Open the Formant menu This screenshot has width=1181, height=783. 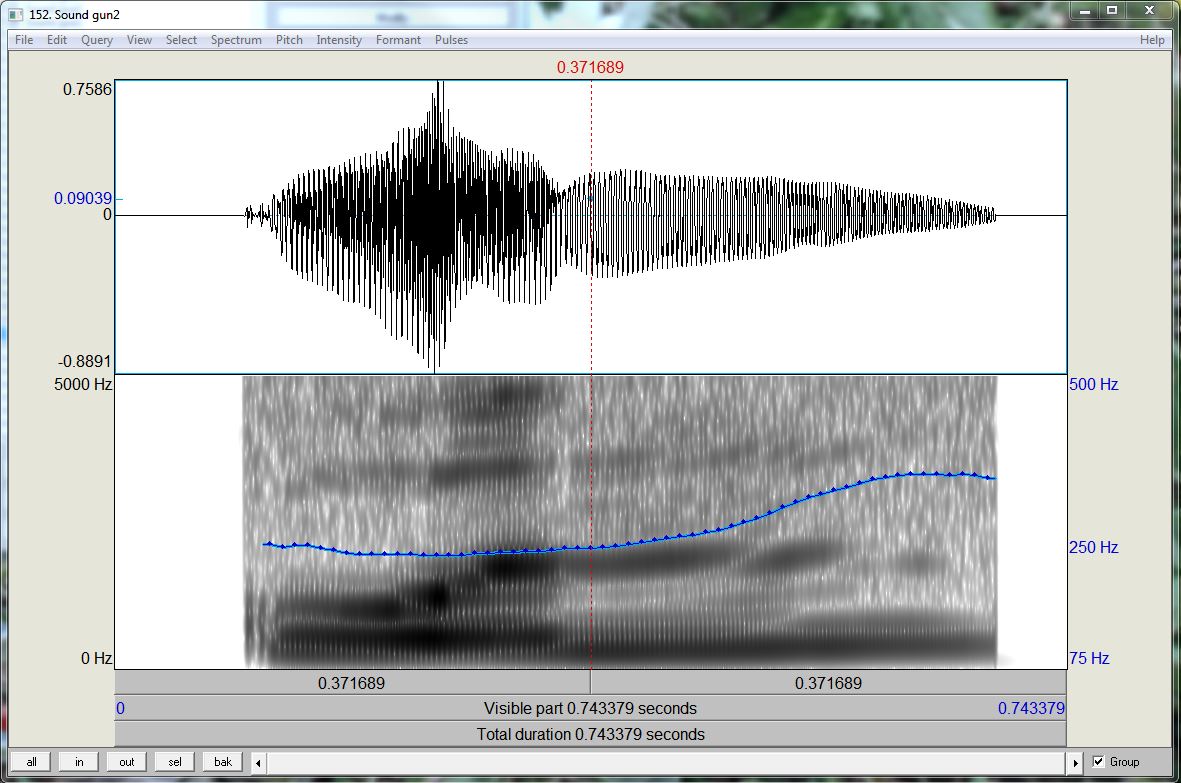(x=398, y=40)
